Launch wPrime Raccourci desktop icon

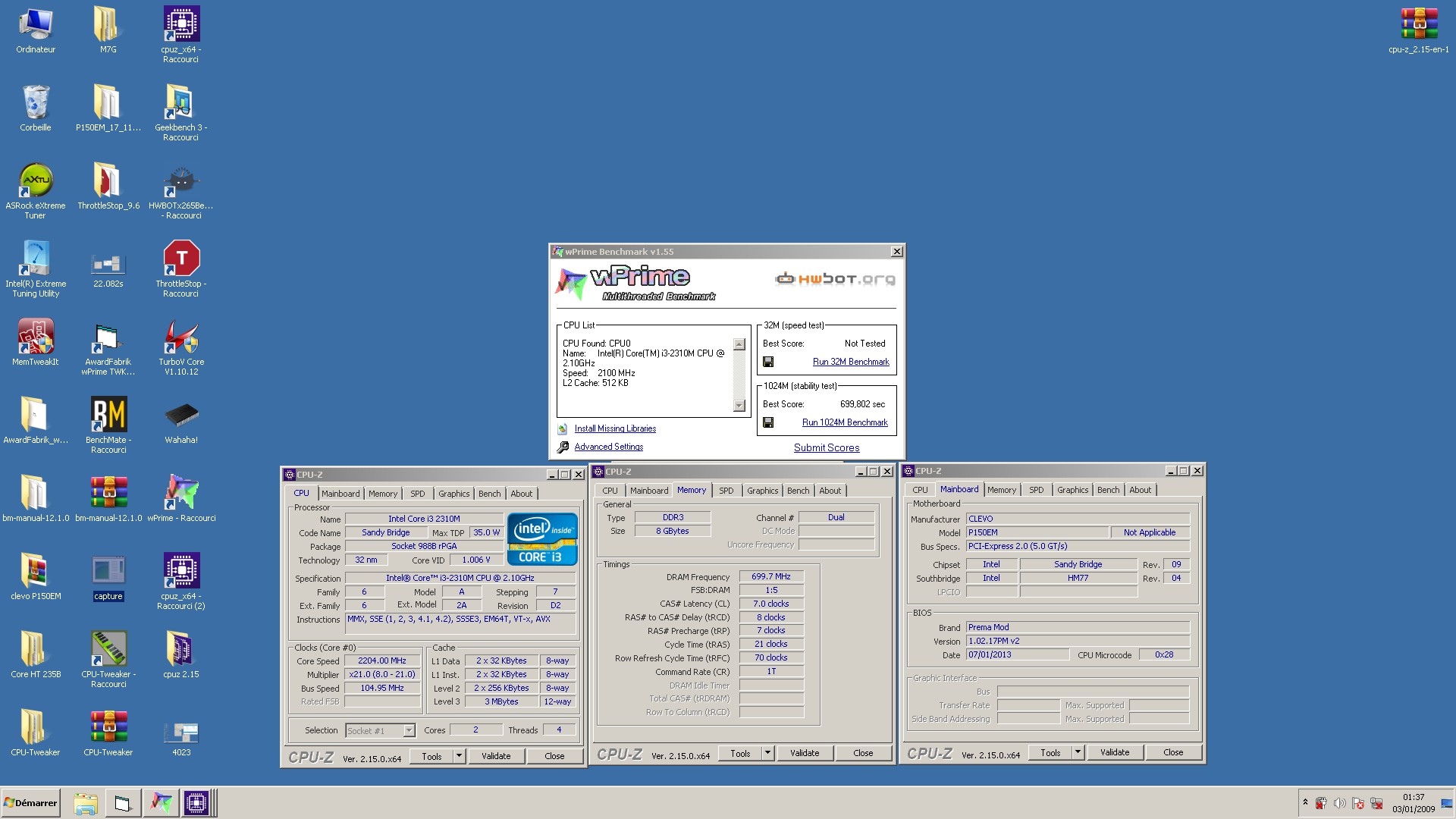(180, 499)
